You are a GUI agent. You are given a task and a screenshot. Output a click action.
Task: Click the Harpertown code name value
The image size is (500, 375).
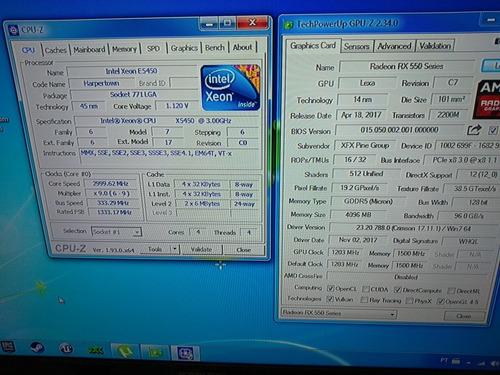click(x=101, y=83)
